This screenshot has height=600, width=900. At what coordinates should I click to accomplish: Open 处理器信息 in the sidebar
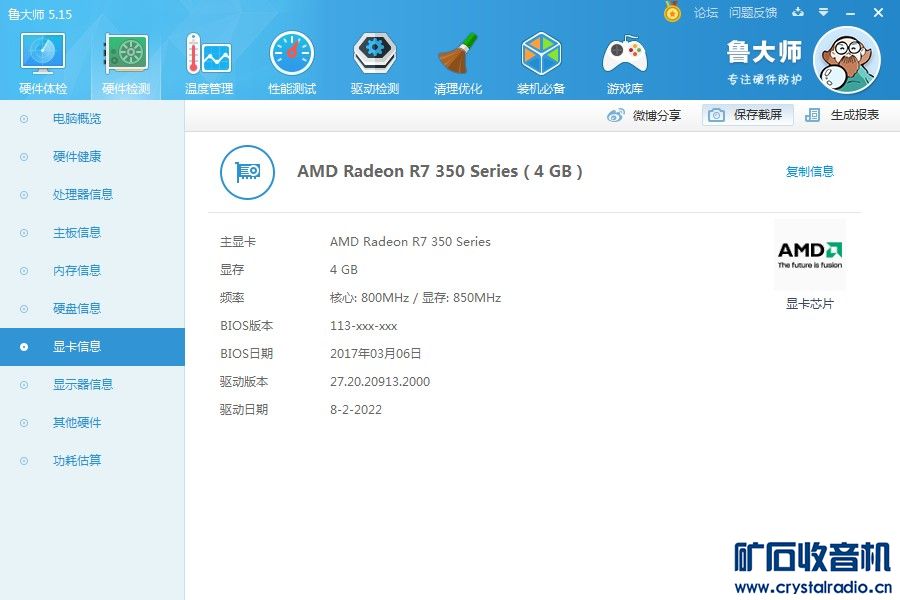pyautogui.click(x=92, y=195)
